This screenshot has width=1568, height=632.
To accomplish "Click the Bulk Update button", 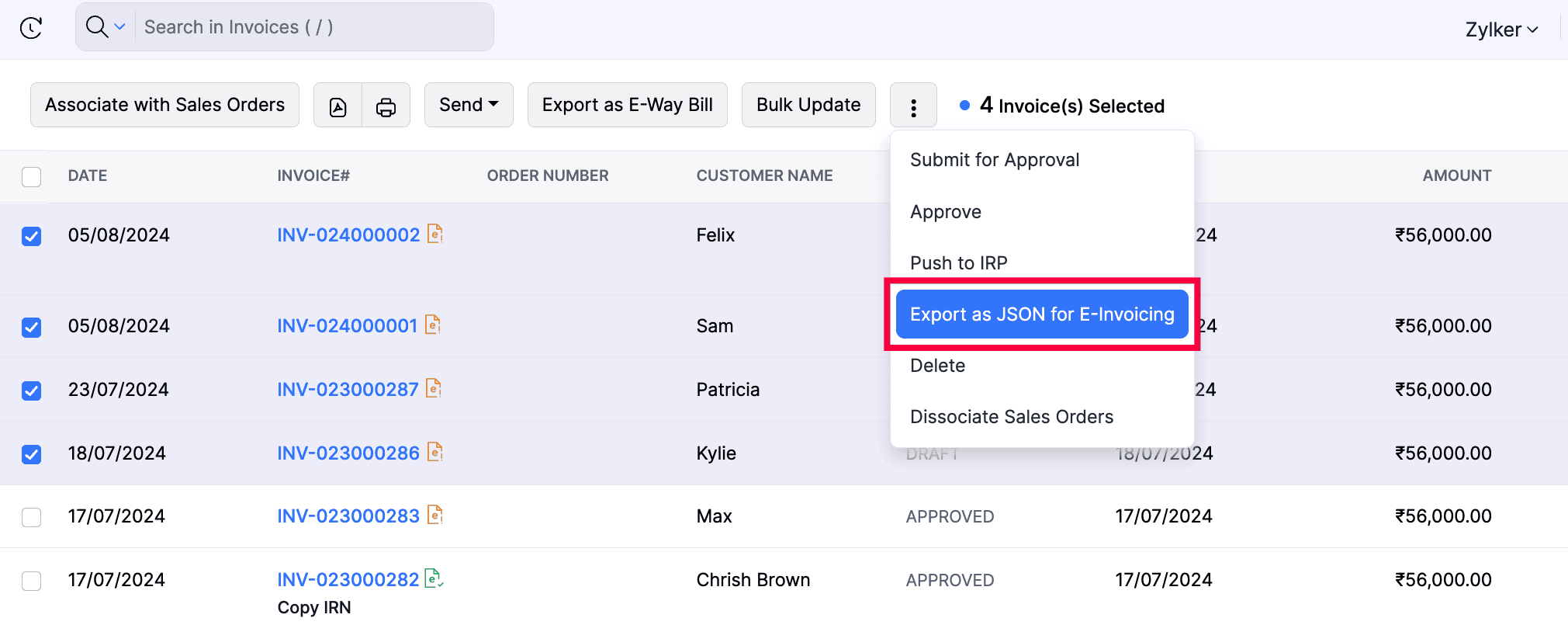I will pyautogui.click(x=808, y=105).
